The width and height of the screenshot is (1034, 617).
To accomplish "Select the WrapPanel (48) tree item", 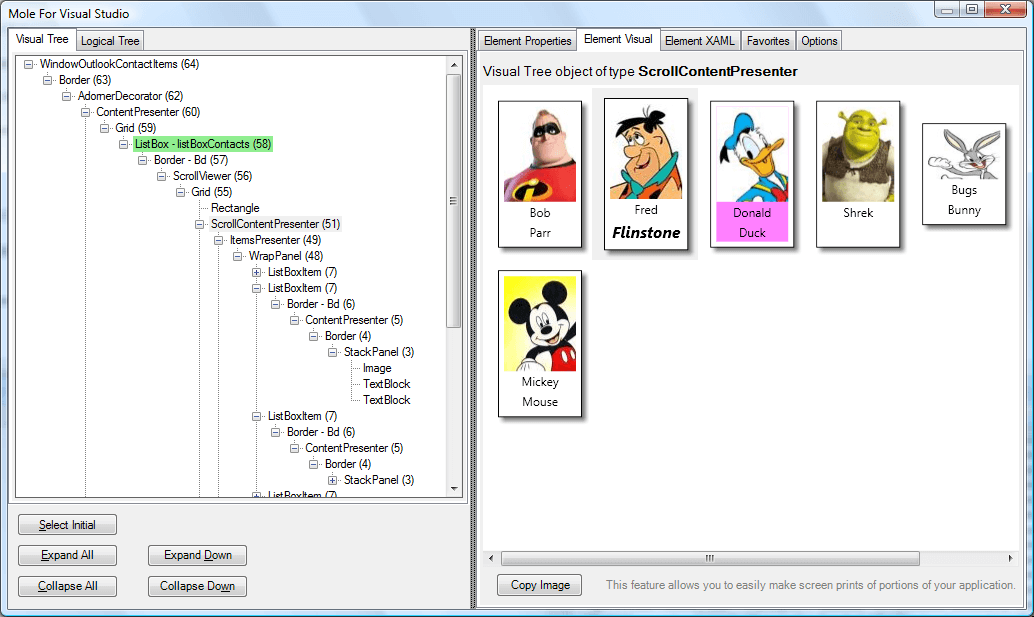I will click(286, 256).
